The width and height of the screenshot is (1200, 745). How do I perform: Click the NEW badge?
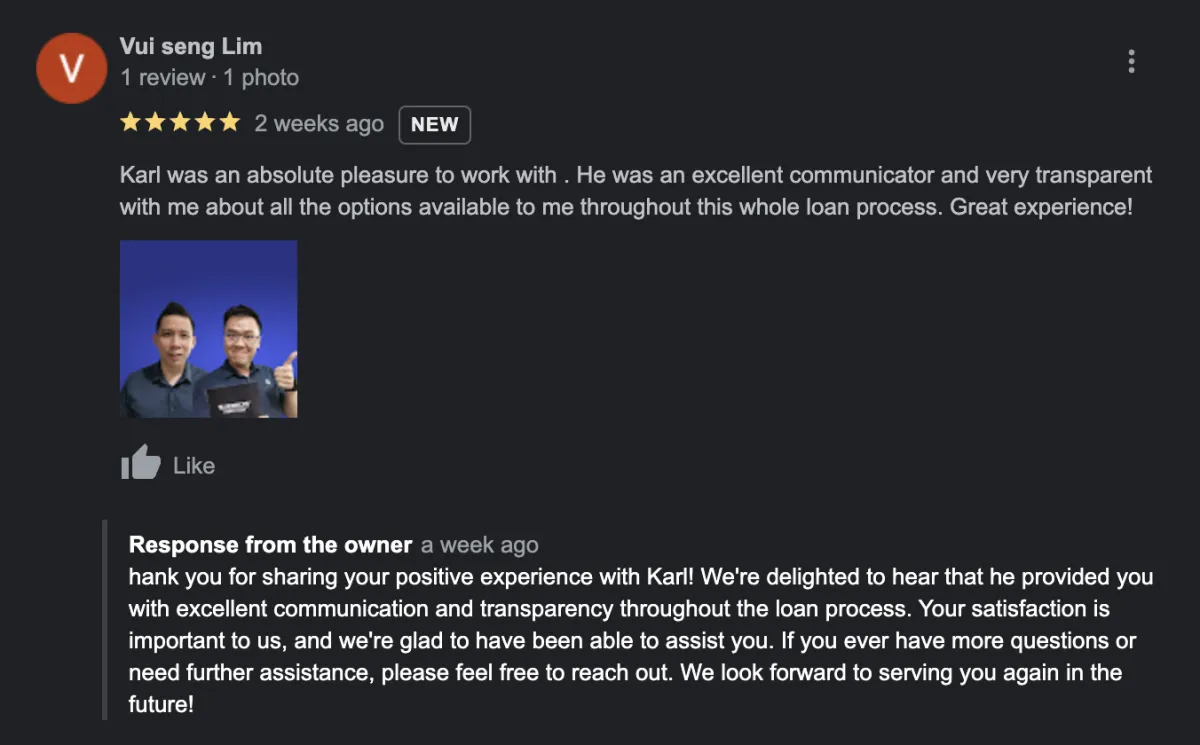click(x=434, y=125)
